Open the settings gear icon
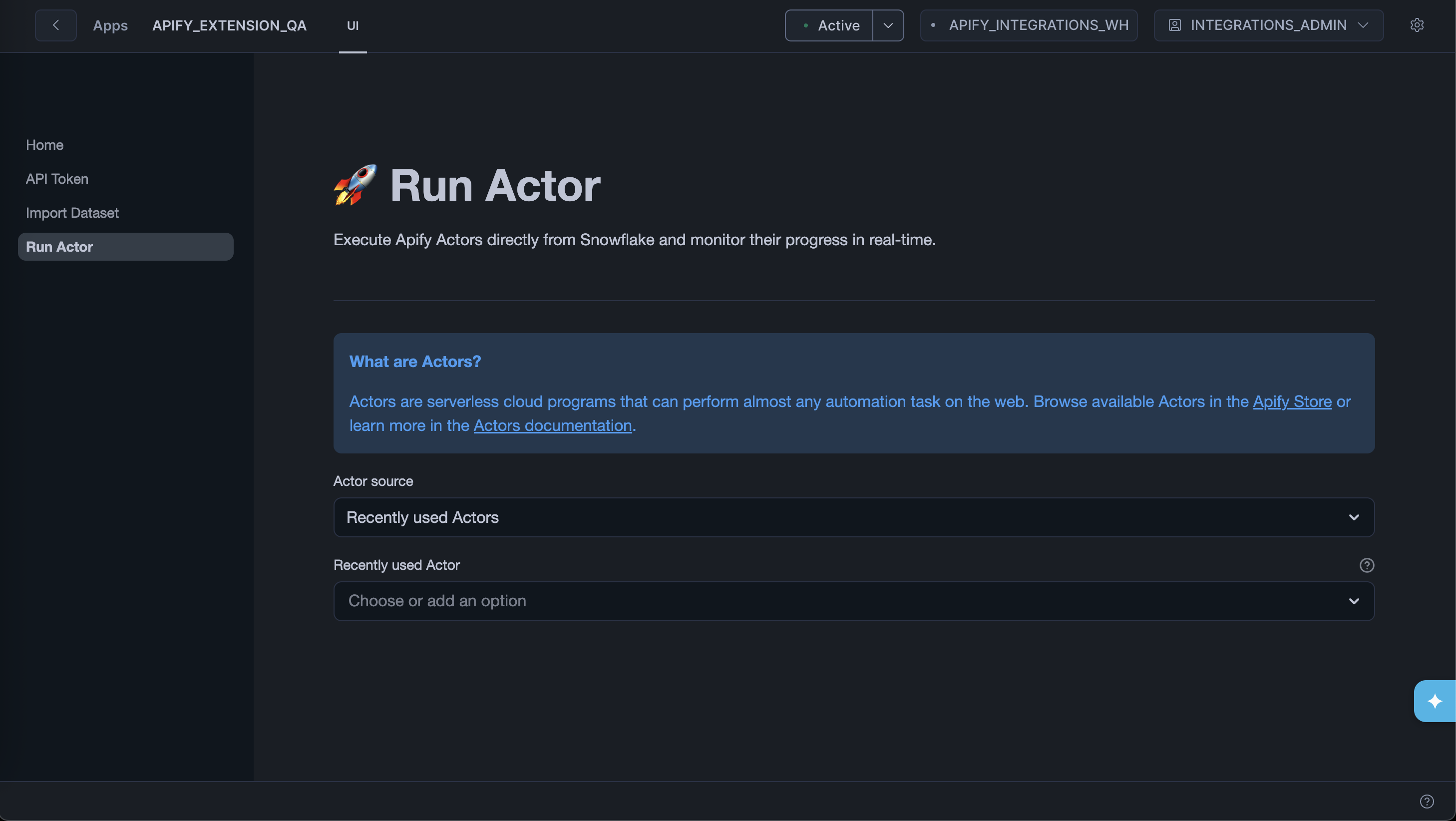The image size is (1456, 821). click(1418, 25)
